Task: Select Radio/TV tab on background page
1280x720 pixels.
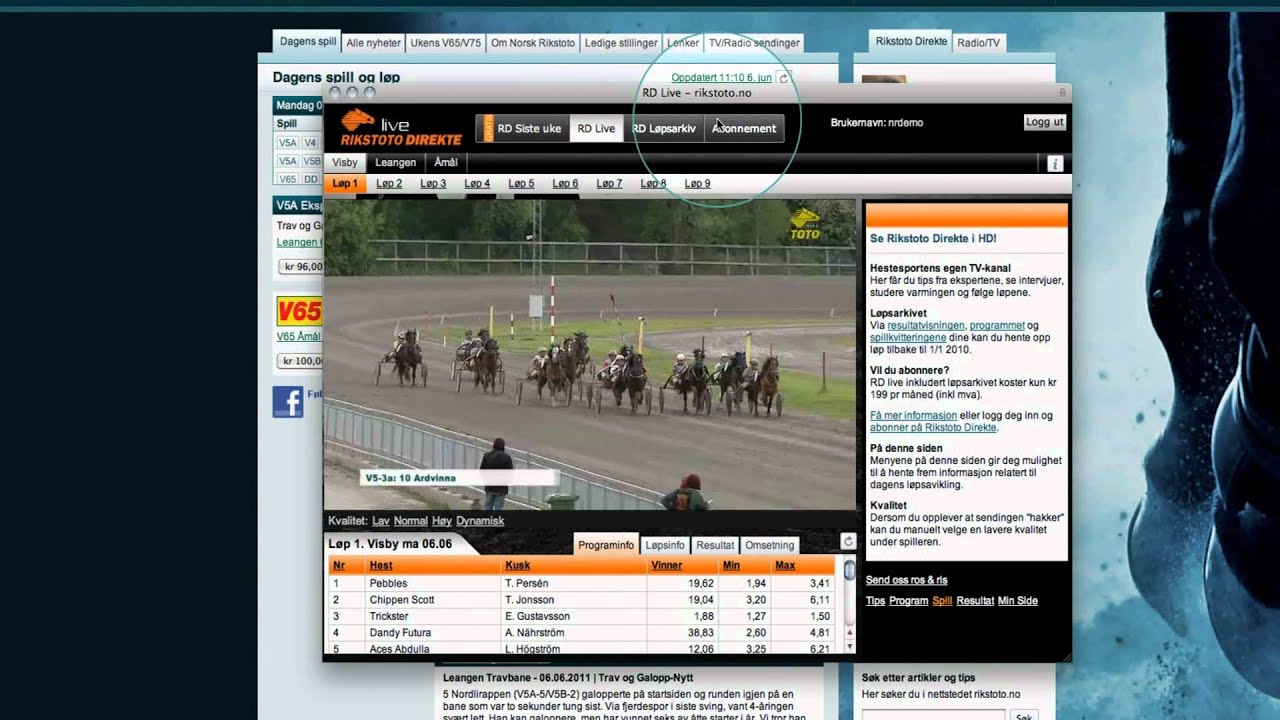Action: 978,43
